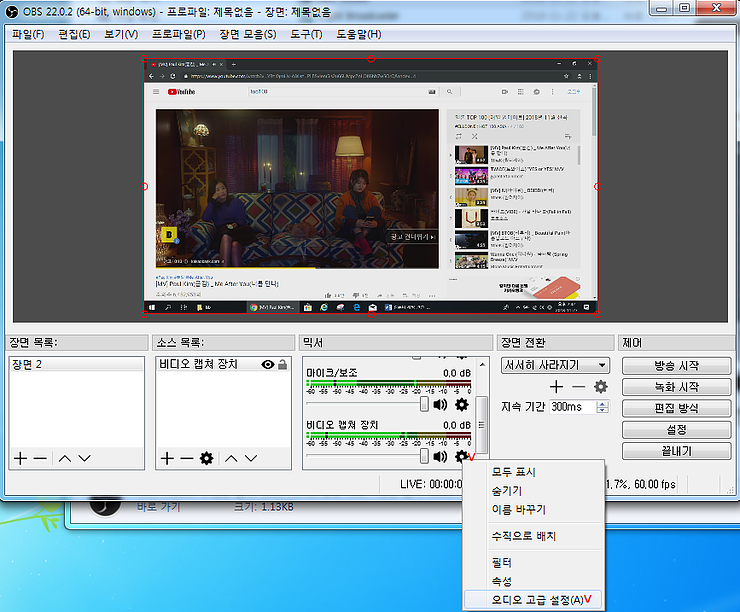Viewport: 740px width, 612px height.
Task: Mute the 비디오 캡쳐 장치 mixer speaker icon
Action: tap(440, 456)
